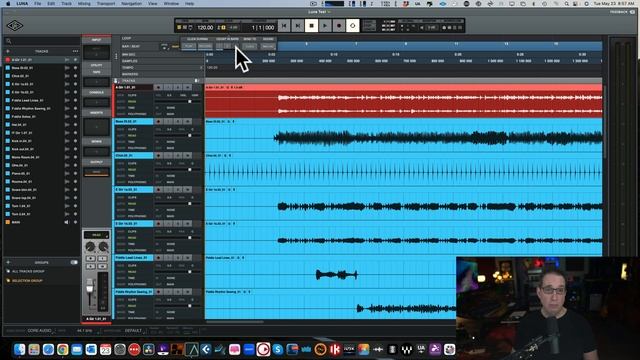Screen dimensions: 640x360
Task: Click the speaker icon in MAIN row
Action: pos(67,222)
